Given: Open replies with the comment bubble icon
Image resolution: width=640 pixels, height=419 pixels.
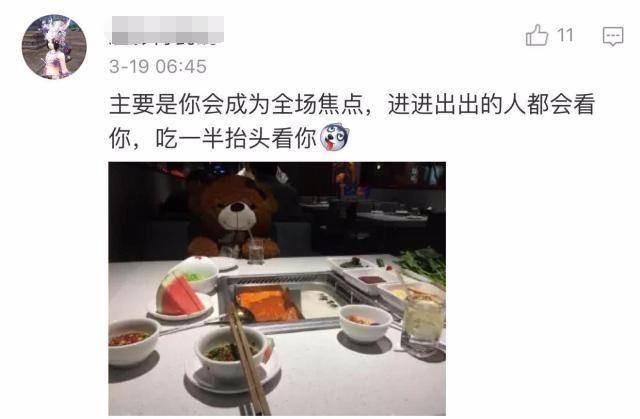Looking at the screenshot, I should (x=613, y=36).
